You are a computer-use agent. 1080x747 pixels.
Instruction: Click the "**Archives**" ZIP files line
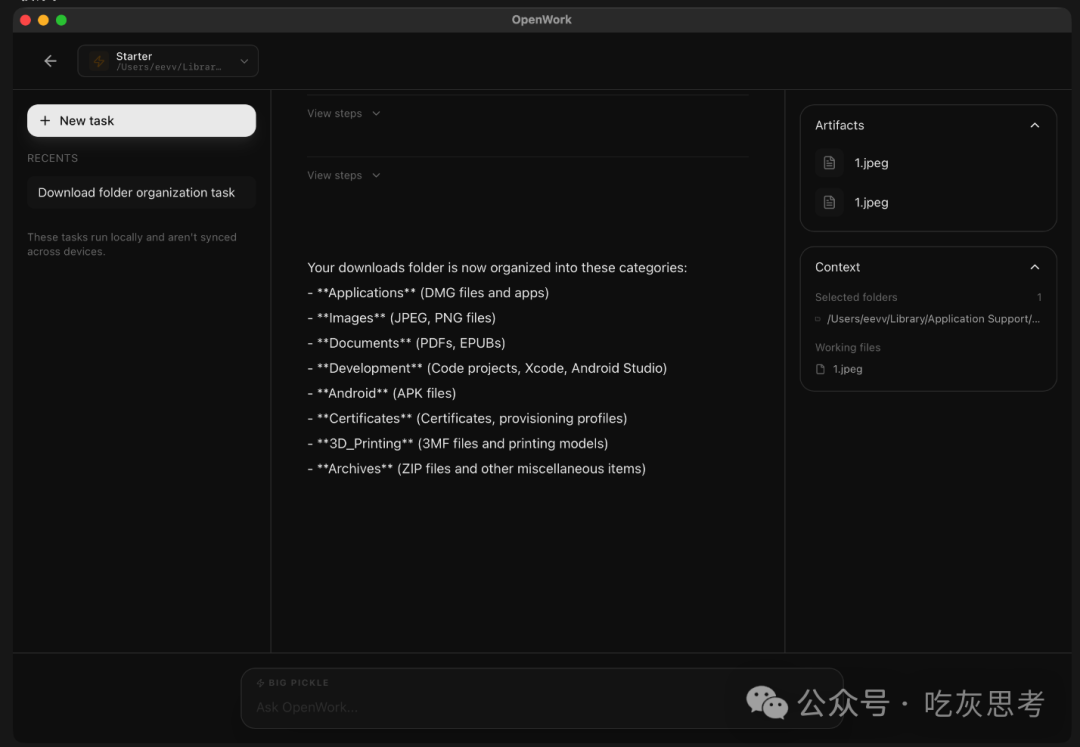(477, 469)
